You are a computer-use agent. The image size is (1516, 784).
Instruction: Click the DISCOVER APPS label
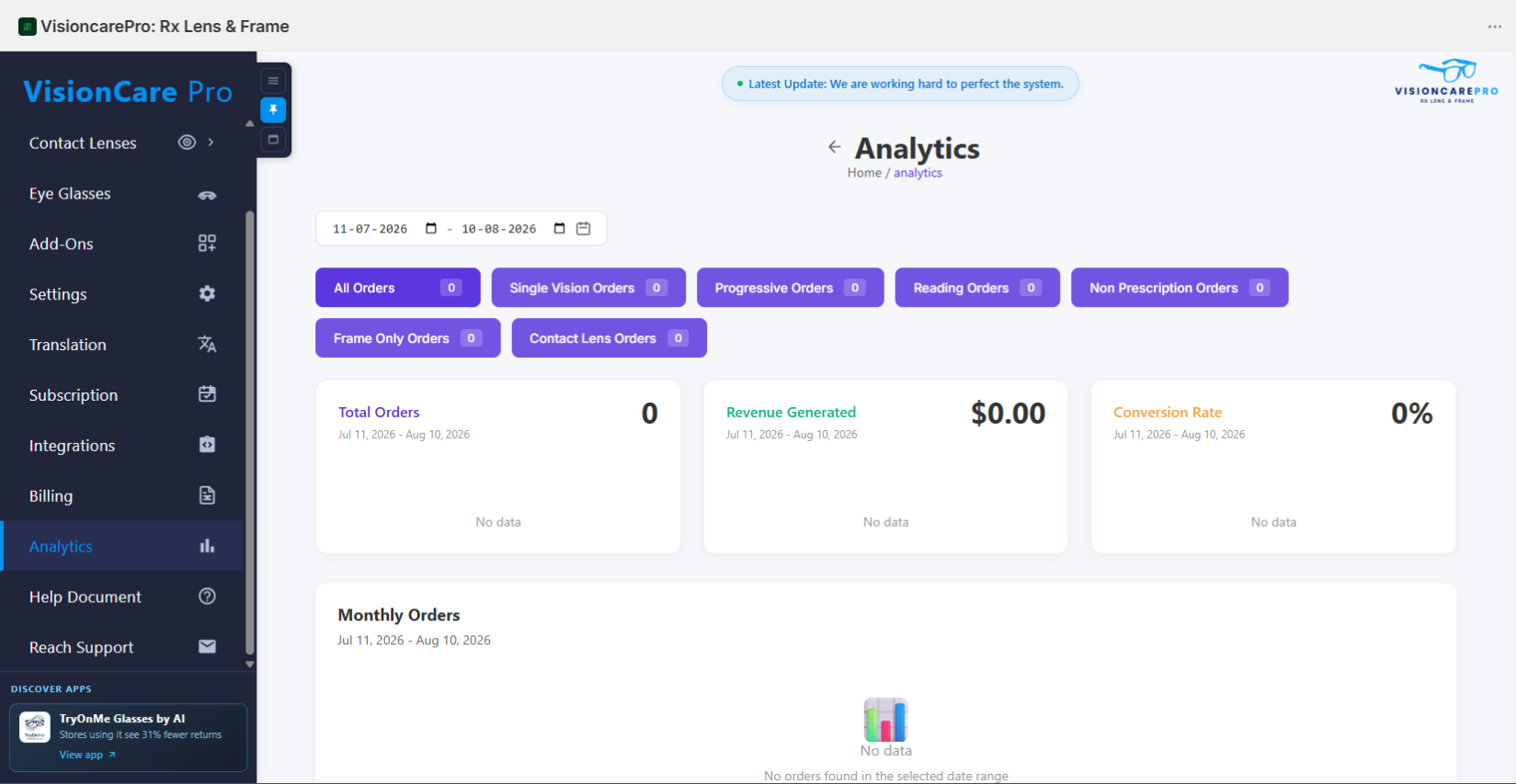click(x=51, y=688)
